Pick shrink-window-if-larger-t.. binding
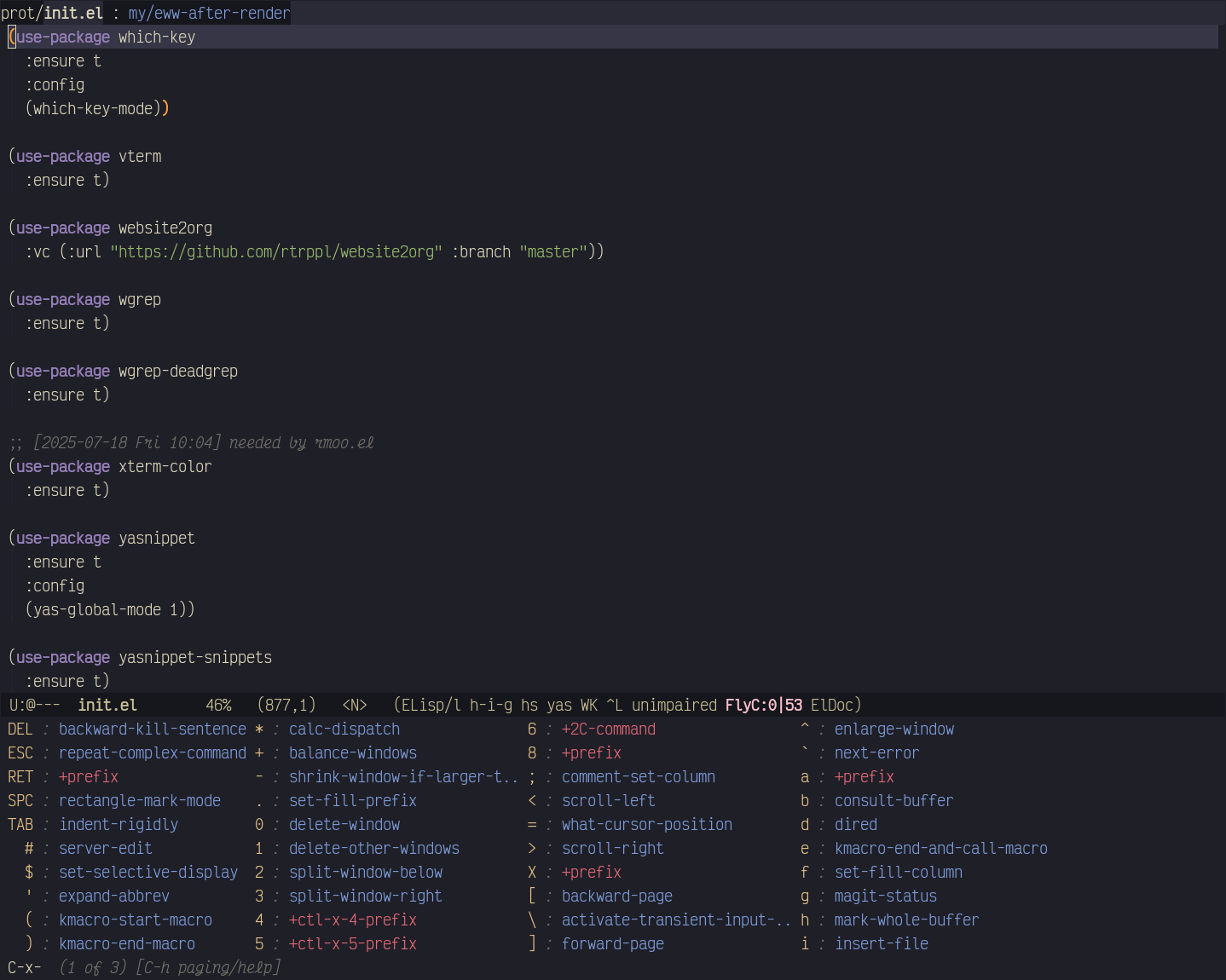 [404, 776]
